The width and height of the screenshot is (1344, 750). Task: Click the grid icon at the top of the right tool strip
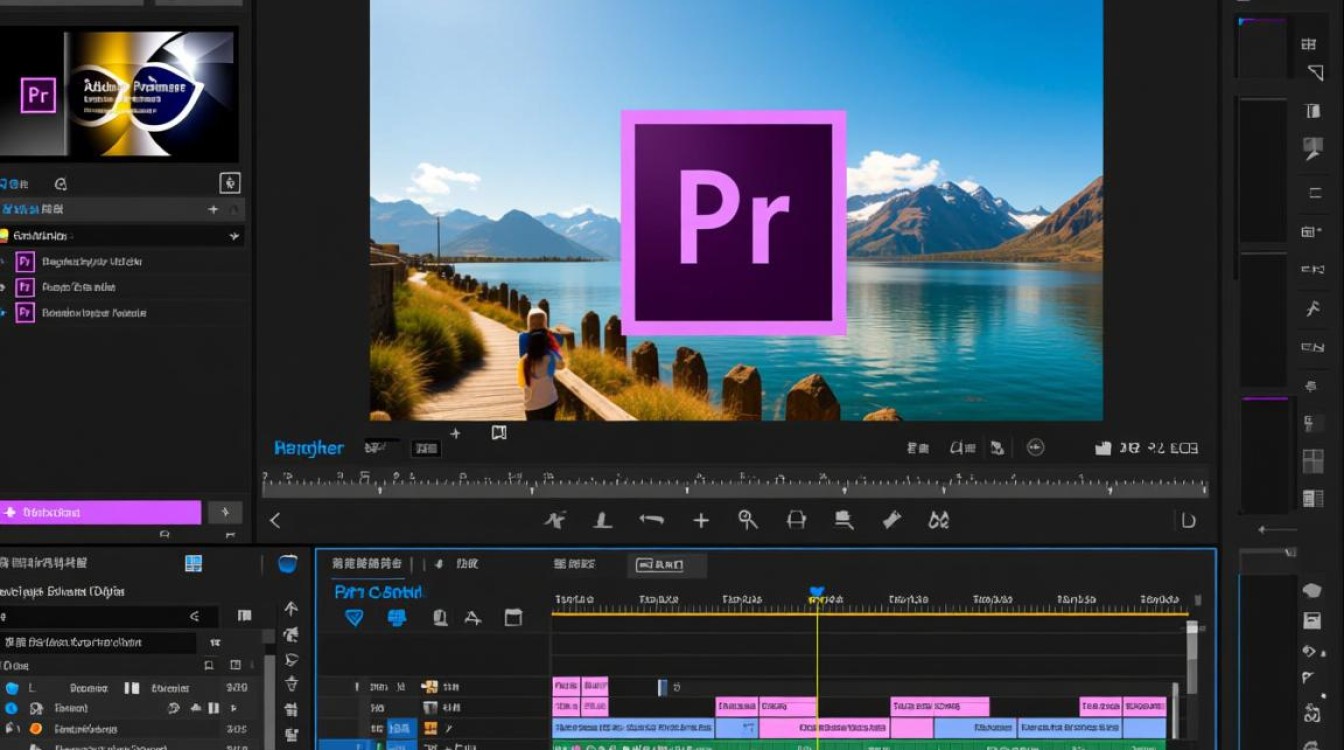point(1309,44)
